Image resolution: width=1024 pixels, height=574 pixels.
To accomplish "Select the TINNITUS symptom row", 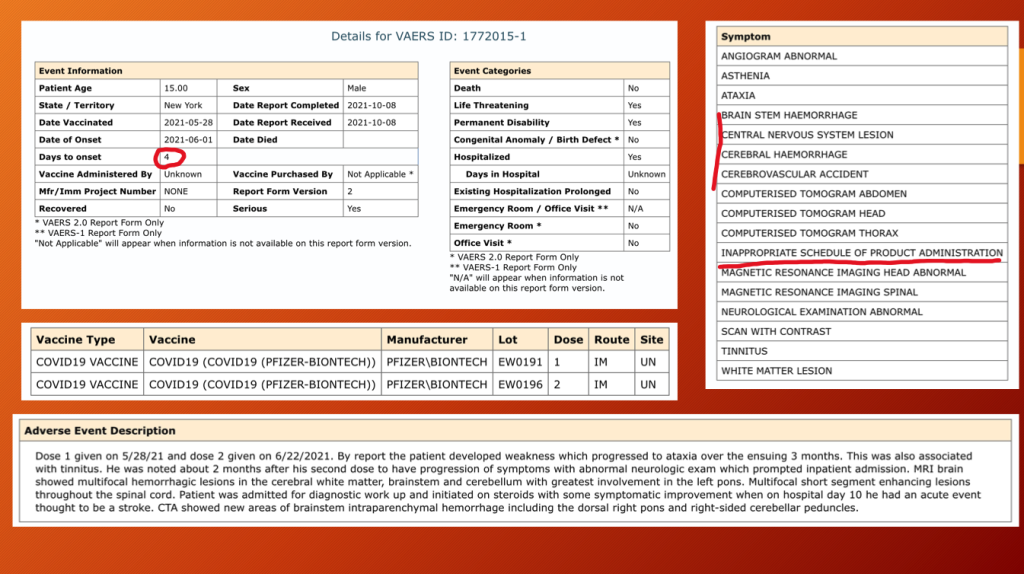I will coord(744,351).
